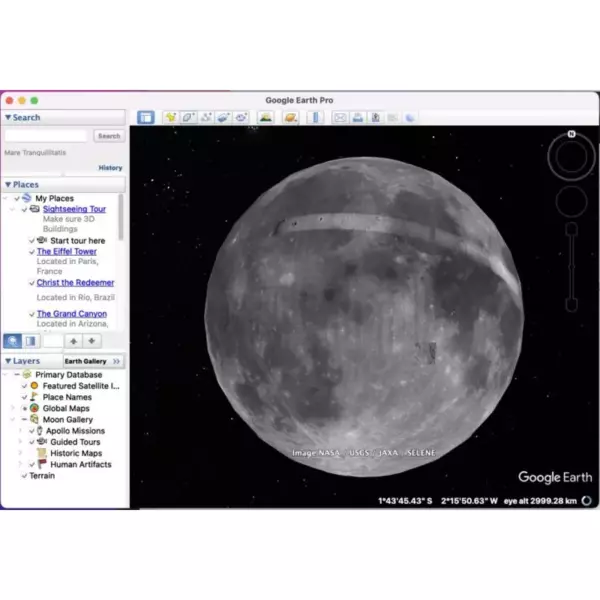Expand the Global Maps tree node

[13, 408]
